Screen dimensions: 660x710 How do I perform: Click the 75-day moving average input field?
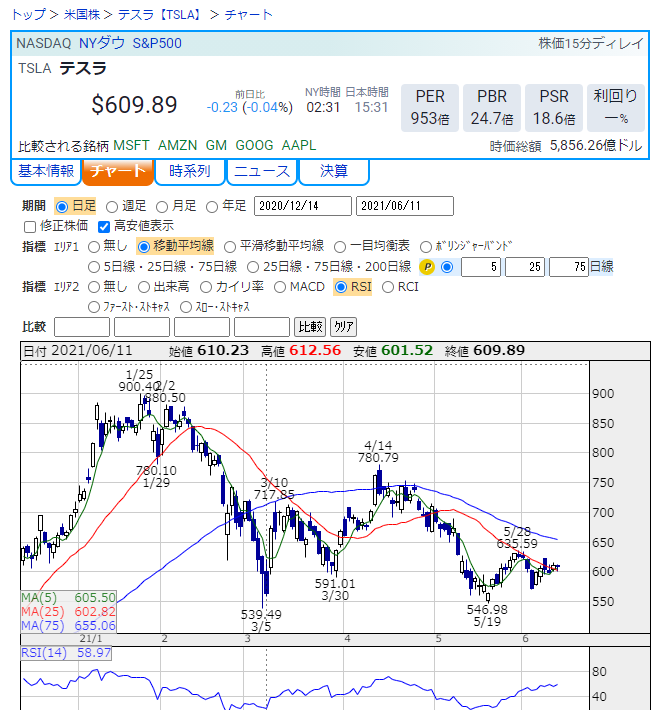click(568, 267)
